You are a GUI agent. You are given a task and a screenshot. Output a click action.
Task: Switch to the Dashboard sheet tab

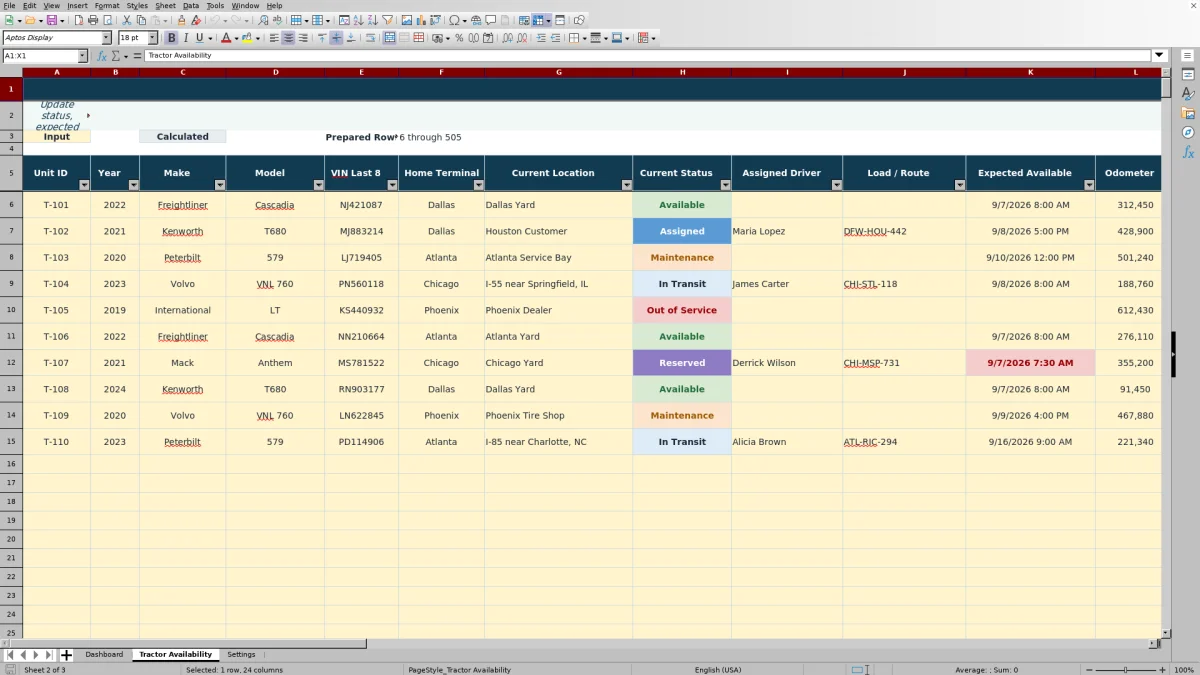tap(104, 655)
